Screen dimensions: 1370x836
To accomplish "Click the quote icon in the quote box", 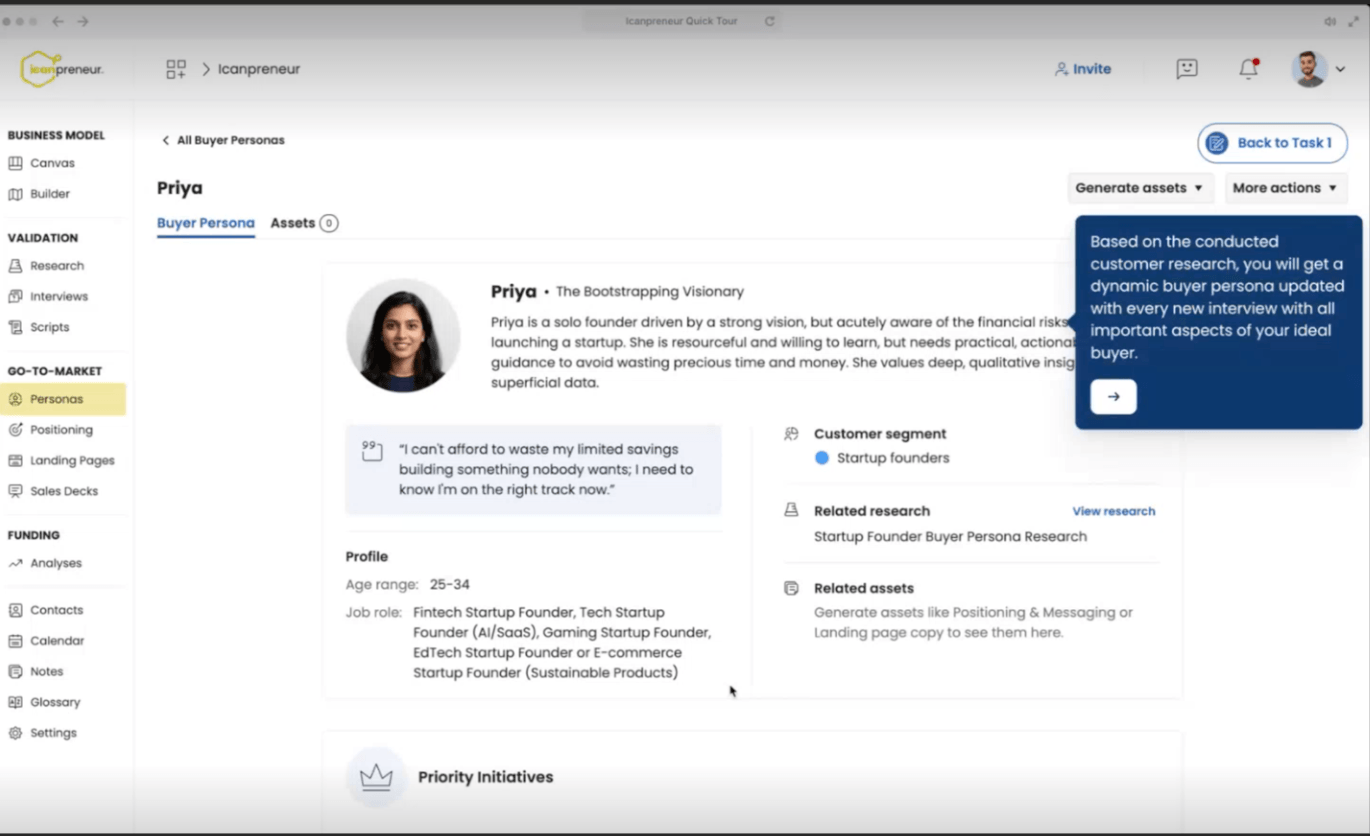I will [x=372, y=451].
